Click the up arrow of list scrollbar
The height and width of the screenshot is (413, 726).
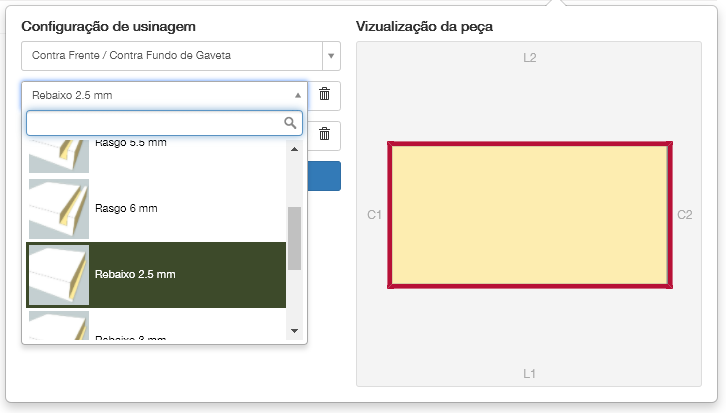tap(294, 149)
